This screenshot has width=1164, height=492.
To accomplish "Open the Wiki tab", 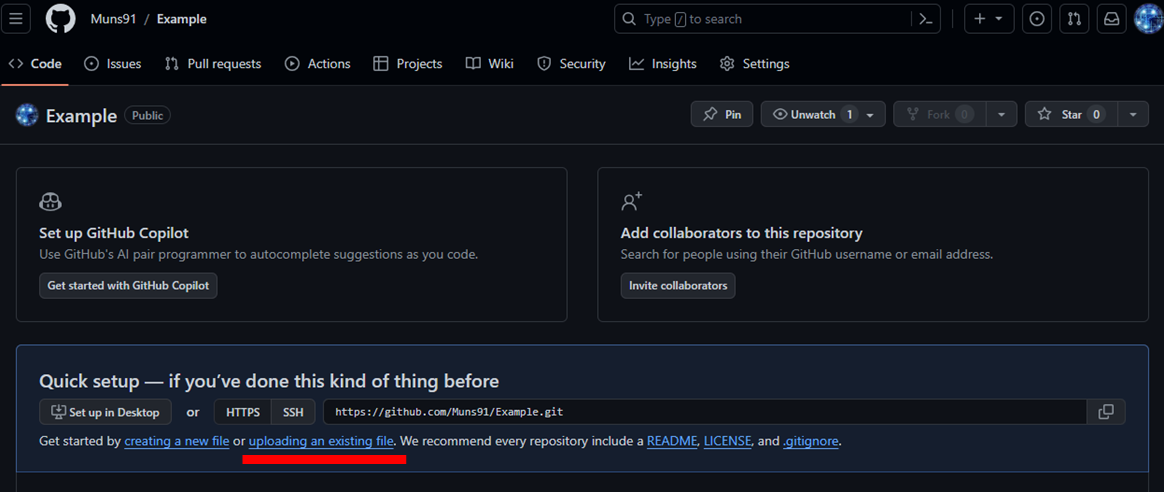I will [490, 64].
